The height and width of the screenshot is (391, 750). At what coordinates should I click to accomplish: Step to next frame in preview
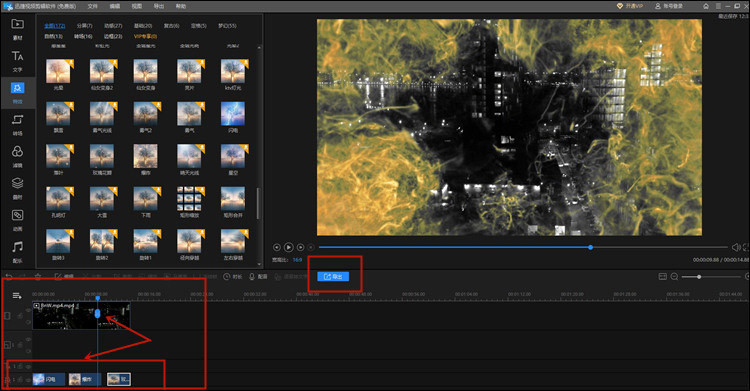click(300, 247)
